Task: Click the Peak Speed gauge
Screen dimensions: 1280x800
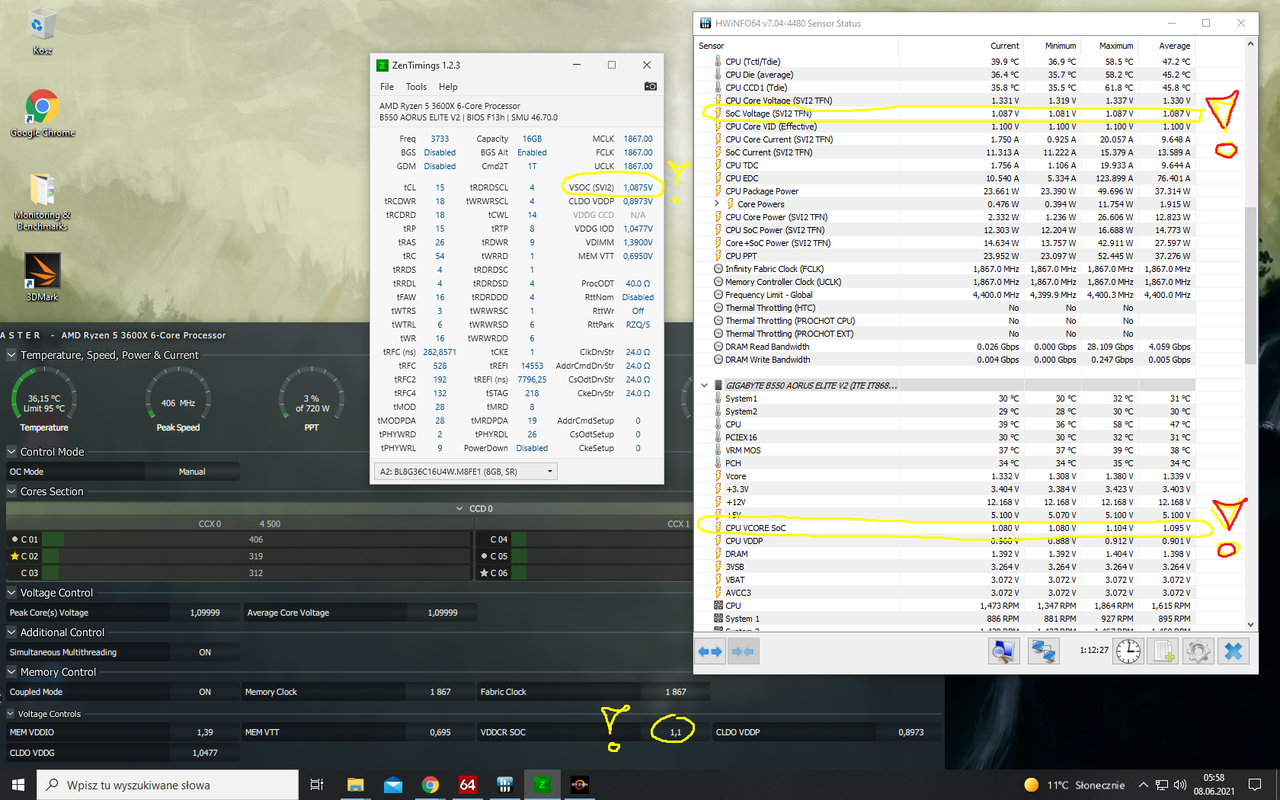Action: (x=179, y=400)
